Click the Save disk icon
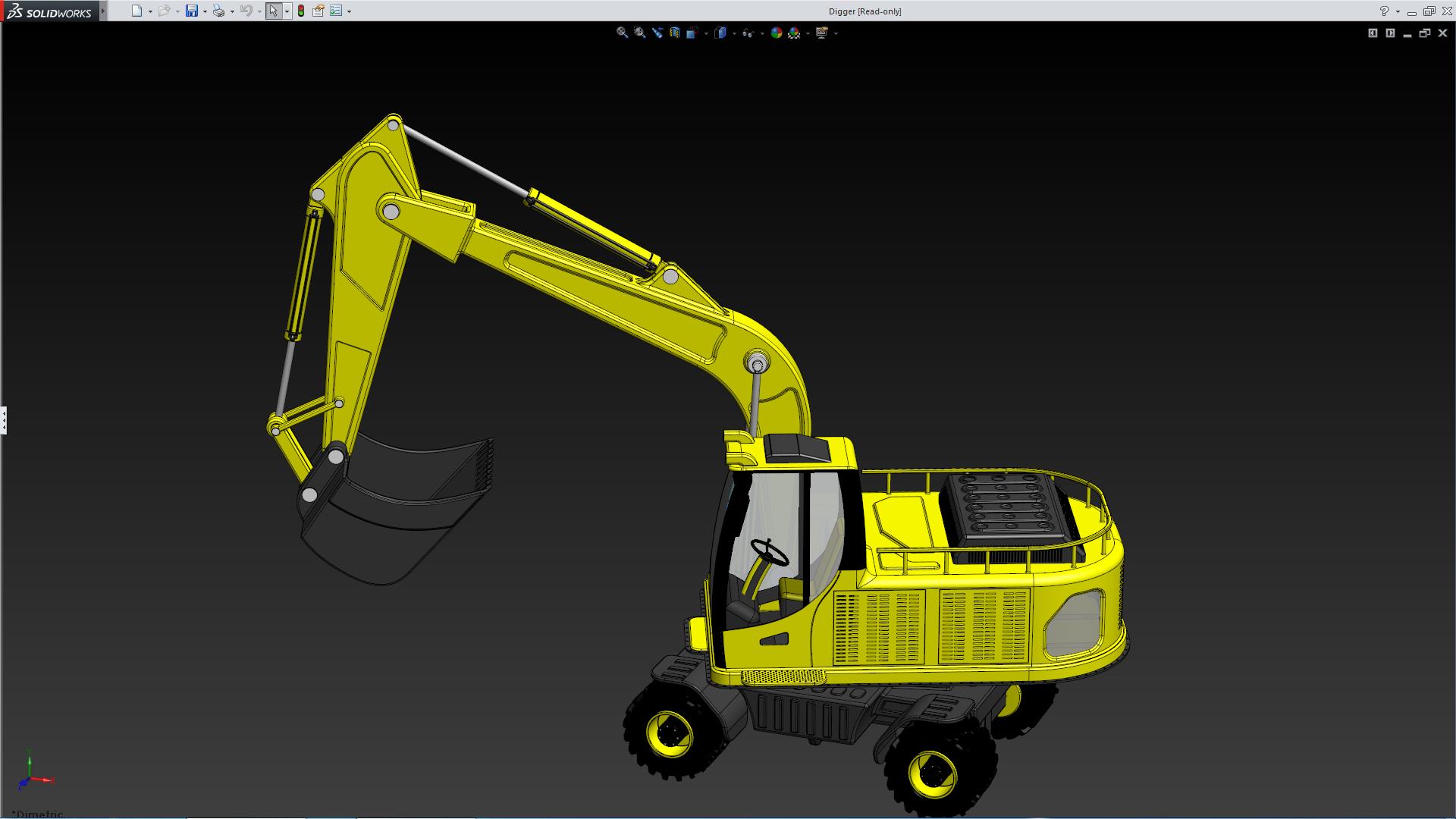The height and width of the screenshot is (819, 1456). (192, 11)
